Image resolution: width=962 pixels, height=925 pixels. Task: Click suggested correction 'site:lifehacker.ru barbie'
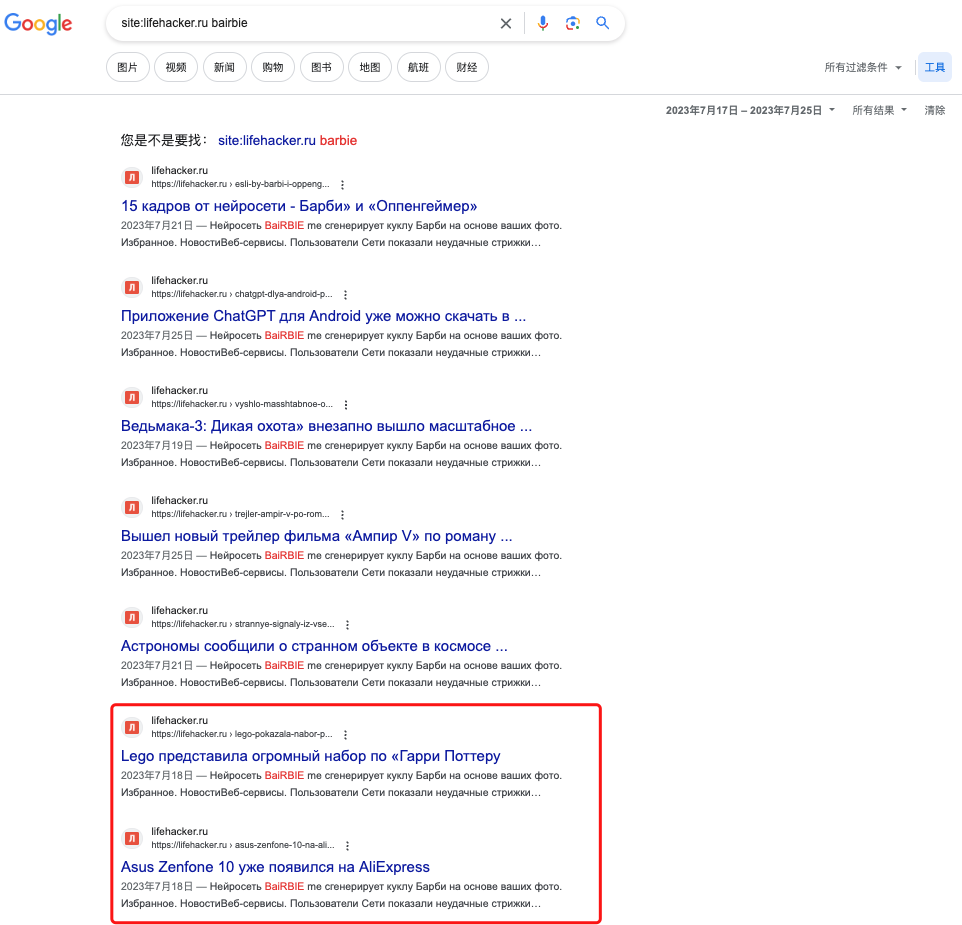287,141
